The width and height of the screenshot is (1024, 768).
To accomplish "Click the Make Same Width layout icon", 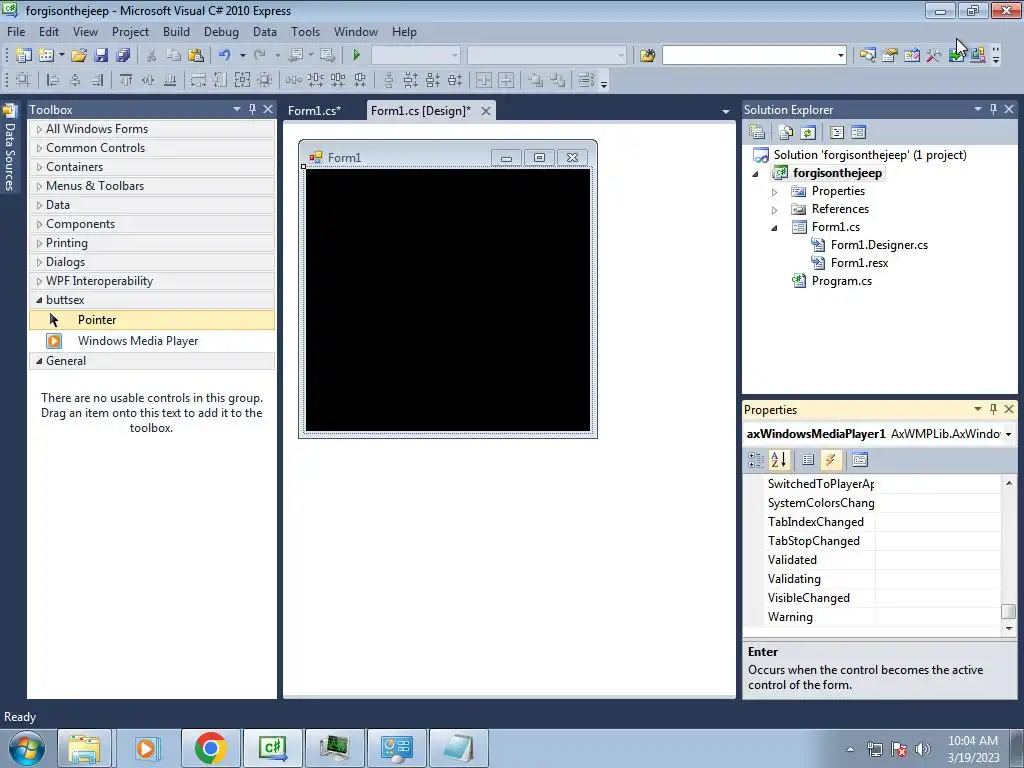I will (x=198, y=80).
